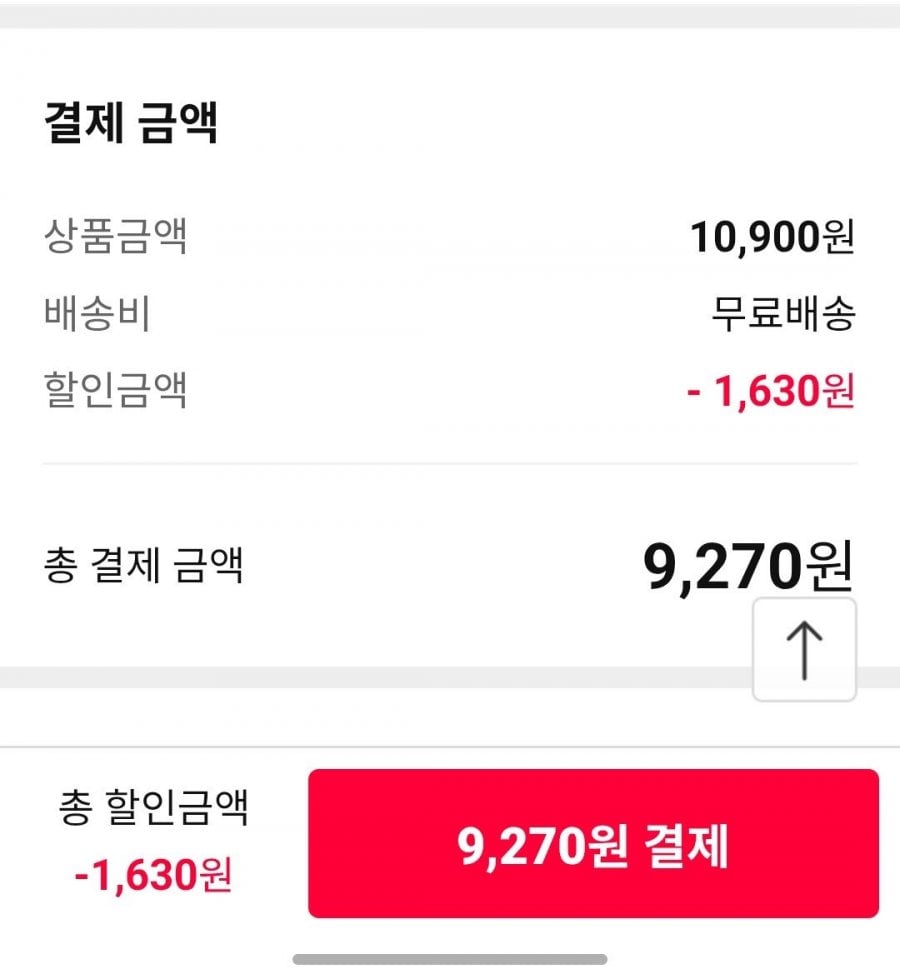Tap the -1,630원 amount under 총 할인금액
The height and width of the screenshot is (979, 900).
coord(153,876)
